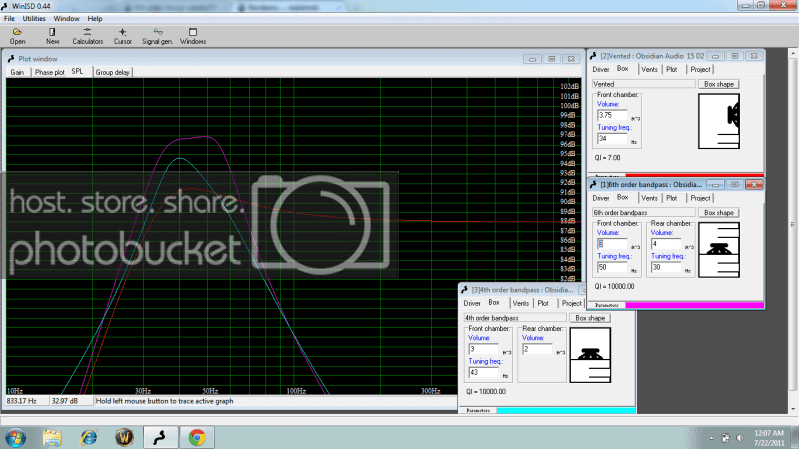
Task: Edit 6th order rear chamber volume field 4
Action: click(665, 244)
